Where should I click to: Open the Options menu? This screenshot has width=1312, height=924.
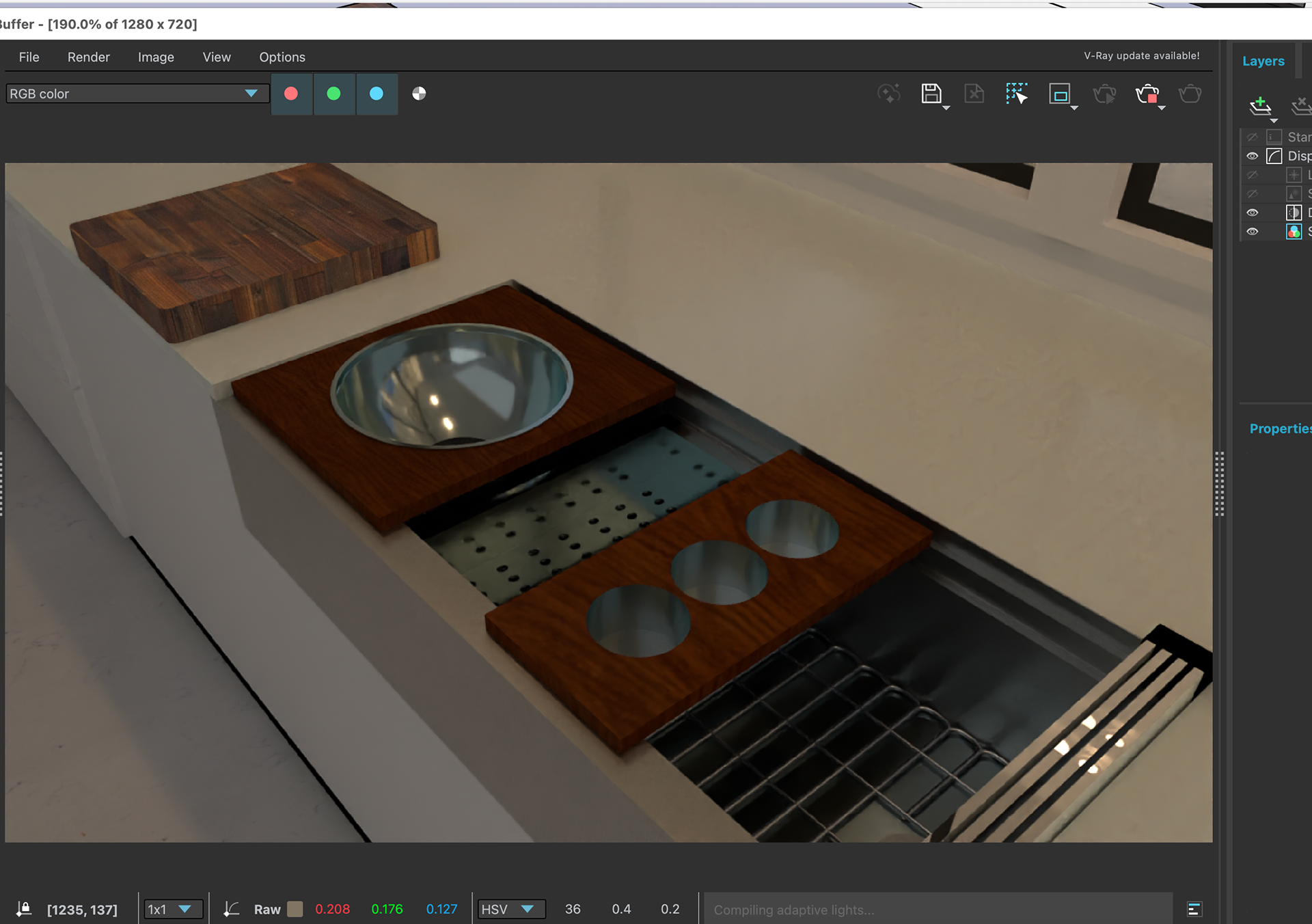(282, 57)
